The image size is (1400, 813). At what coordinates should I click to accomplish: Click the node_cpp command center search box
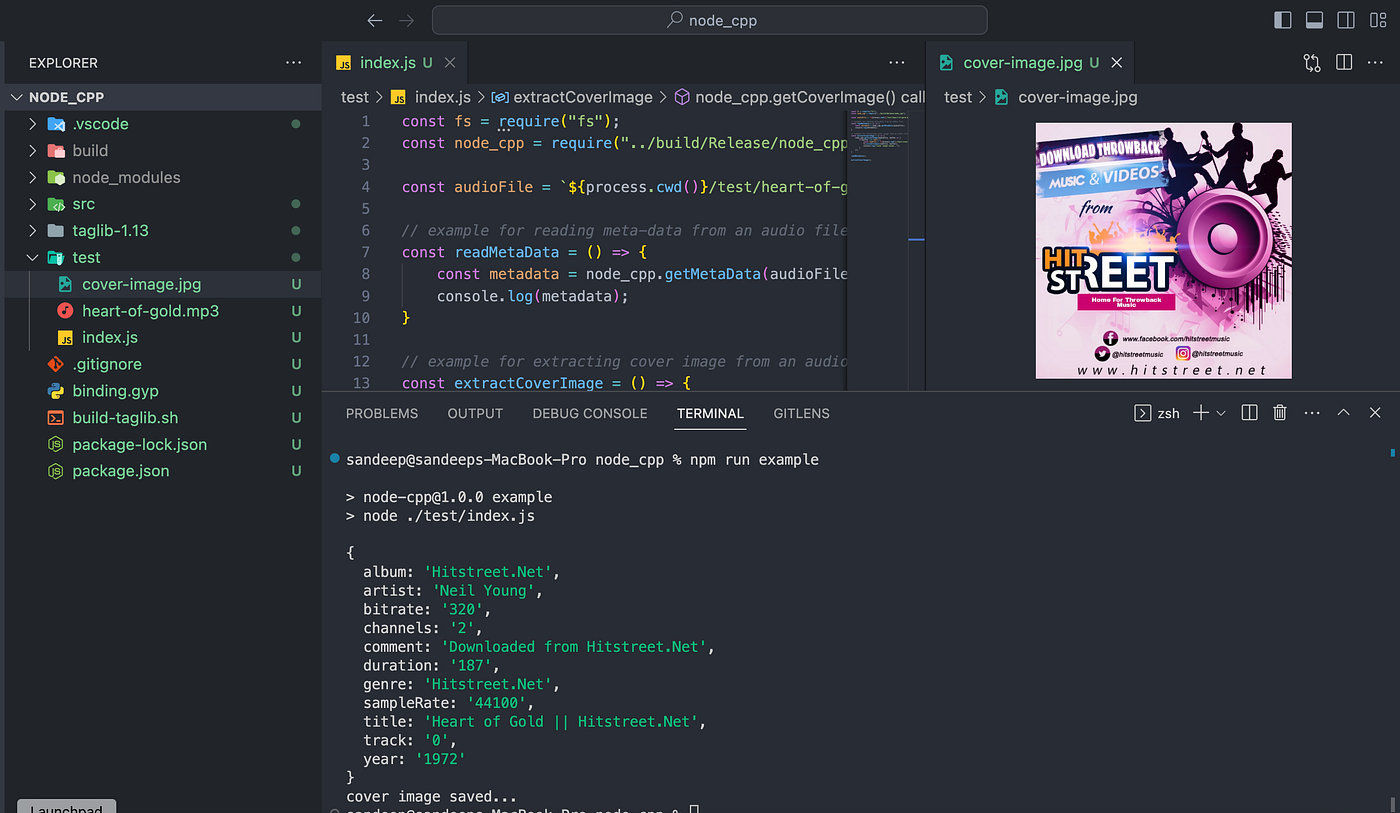pyautogui.click(x=709, y=20)
